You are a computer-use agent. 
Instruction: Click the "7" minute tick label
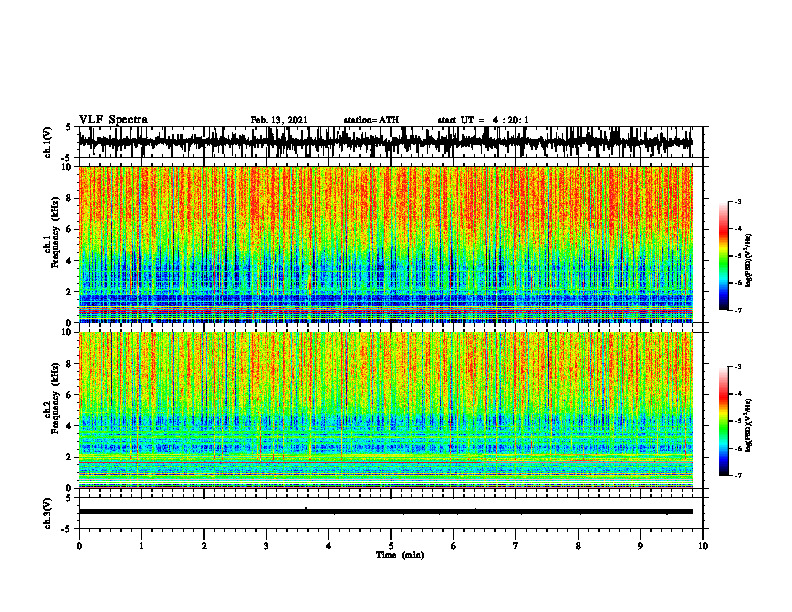point(516,546)
